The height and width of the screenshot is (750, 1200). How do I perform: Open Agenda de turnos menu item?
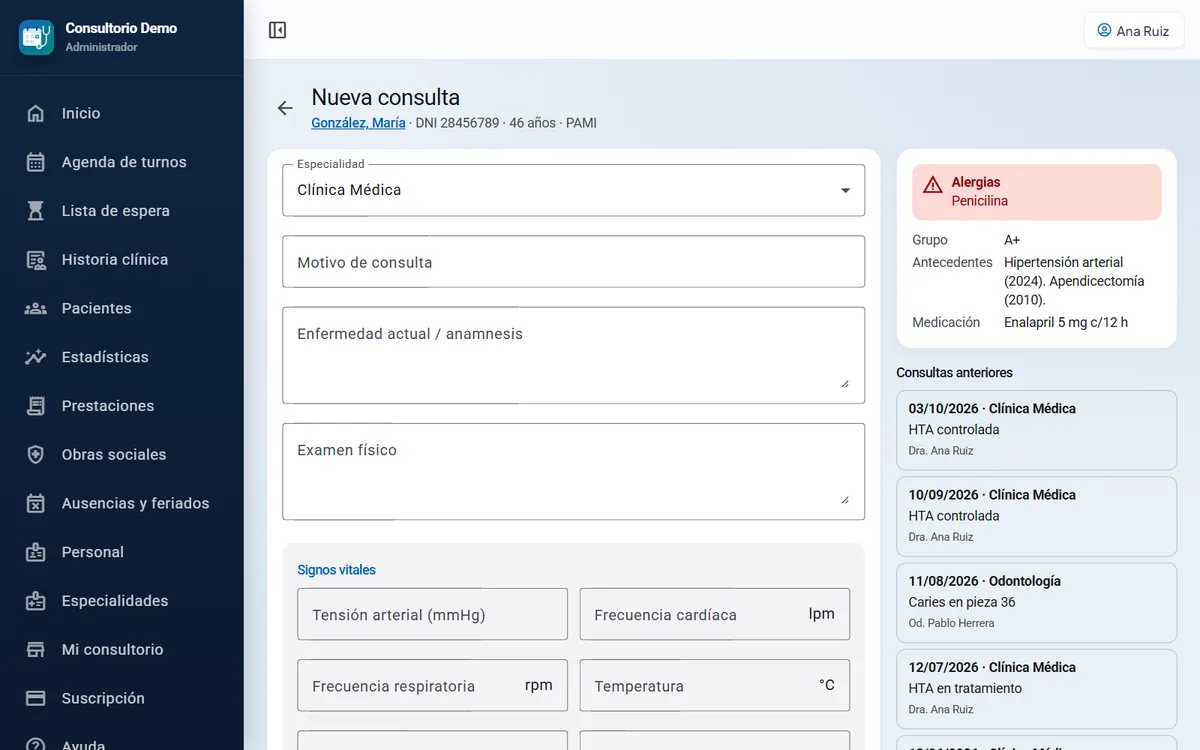[x=122, y=162]
